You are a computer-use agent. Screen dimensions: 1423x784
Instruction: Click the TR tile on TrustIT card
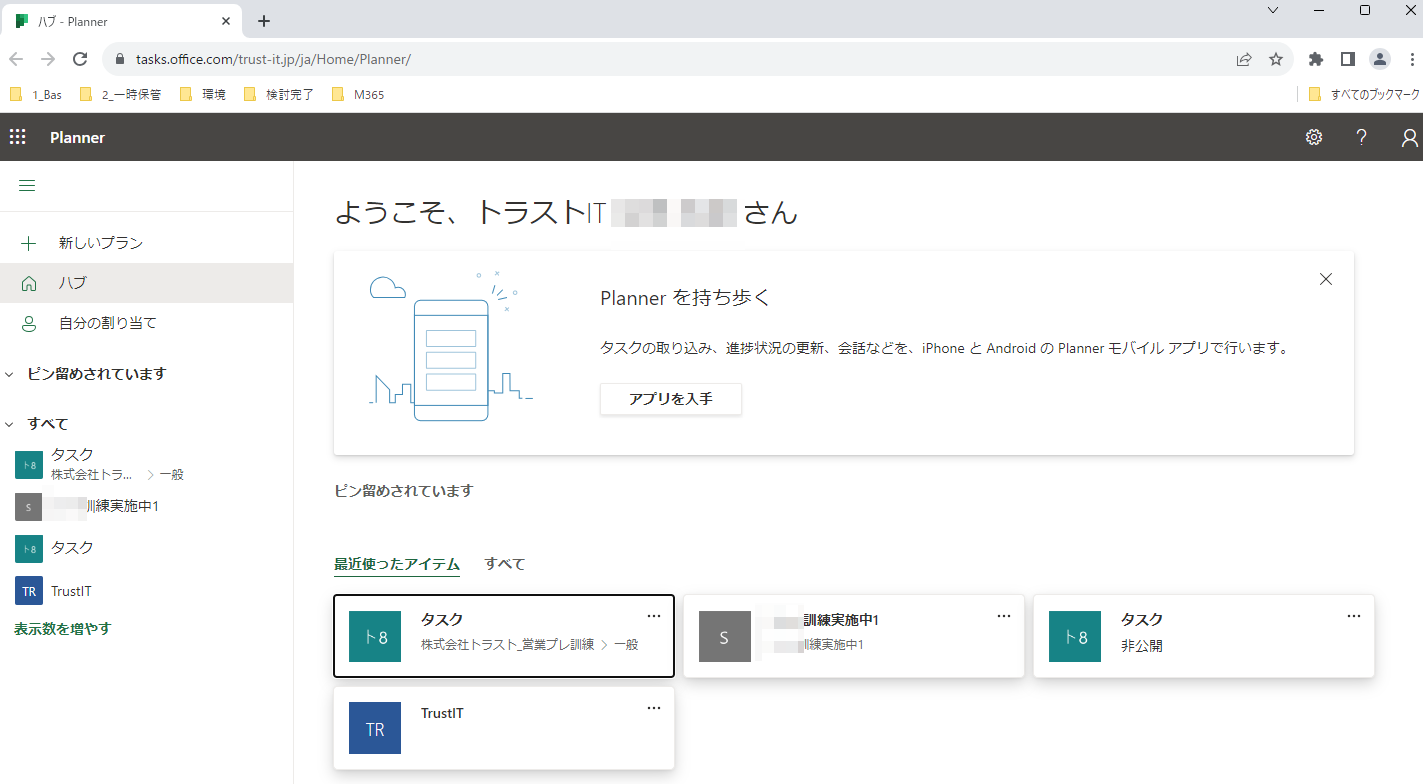[375, 728]
